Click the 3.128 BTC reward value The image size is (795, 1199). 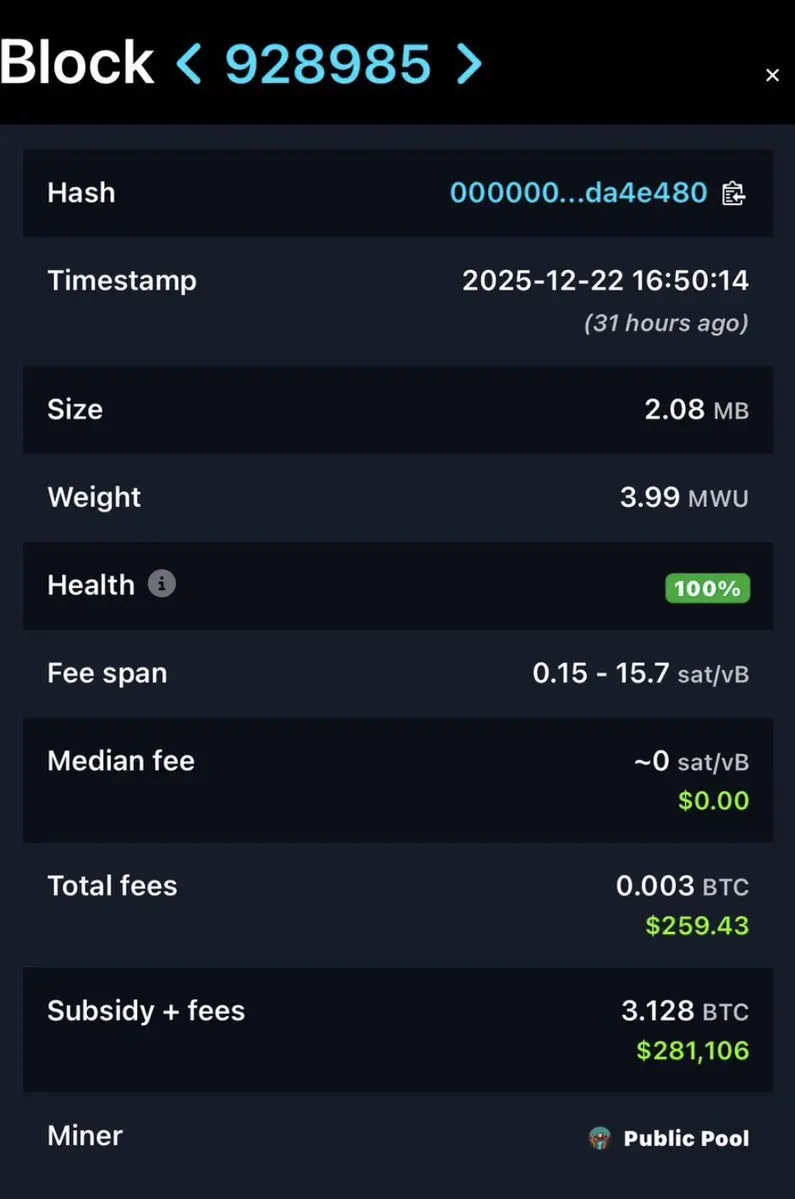pyautogui.click(x=684, y=1011)
